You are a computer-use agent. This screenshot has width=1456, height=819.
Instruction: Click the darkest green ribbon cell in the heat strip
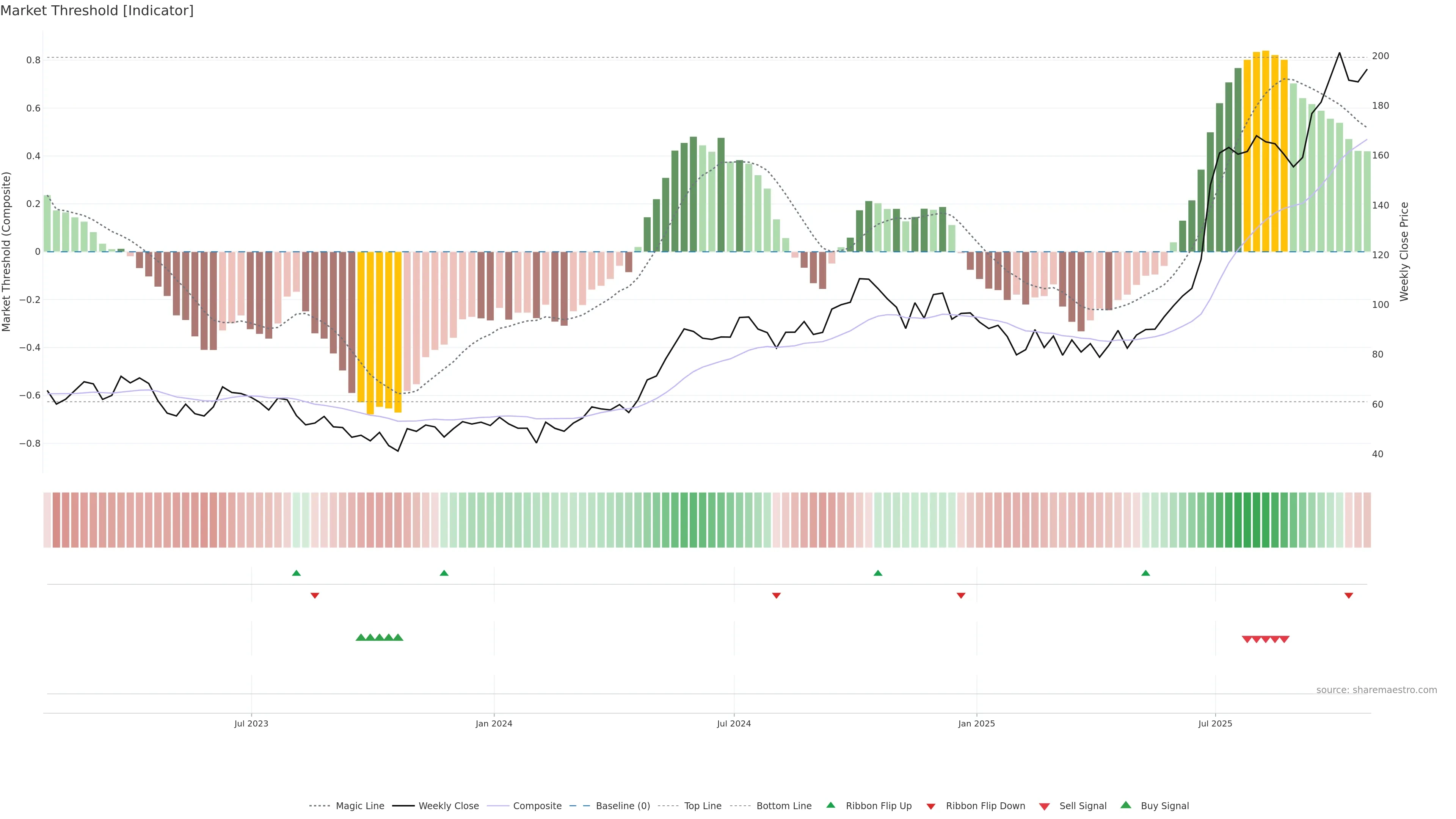1247,519
